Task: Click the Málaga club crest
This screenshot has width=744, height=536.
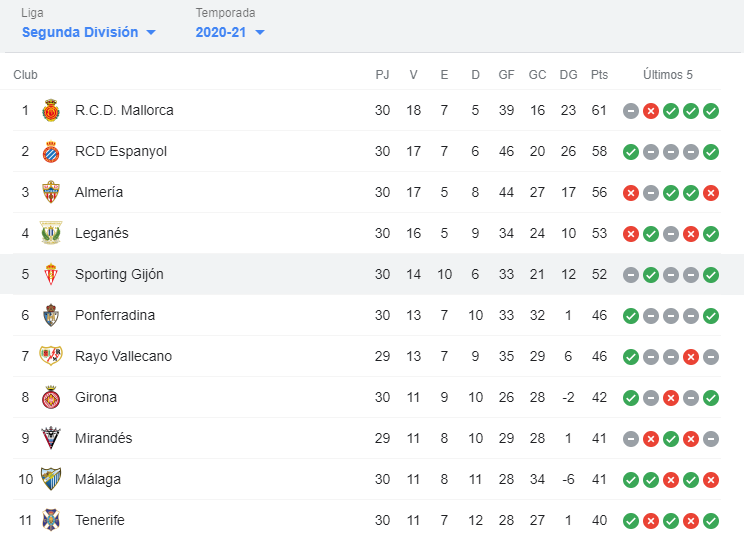Action: pos(51,479)
